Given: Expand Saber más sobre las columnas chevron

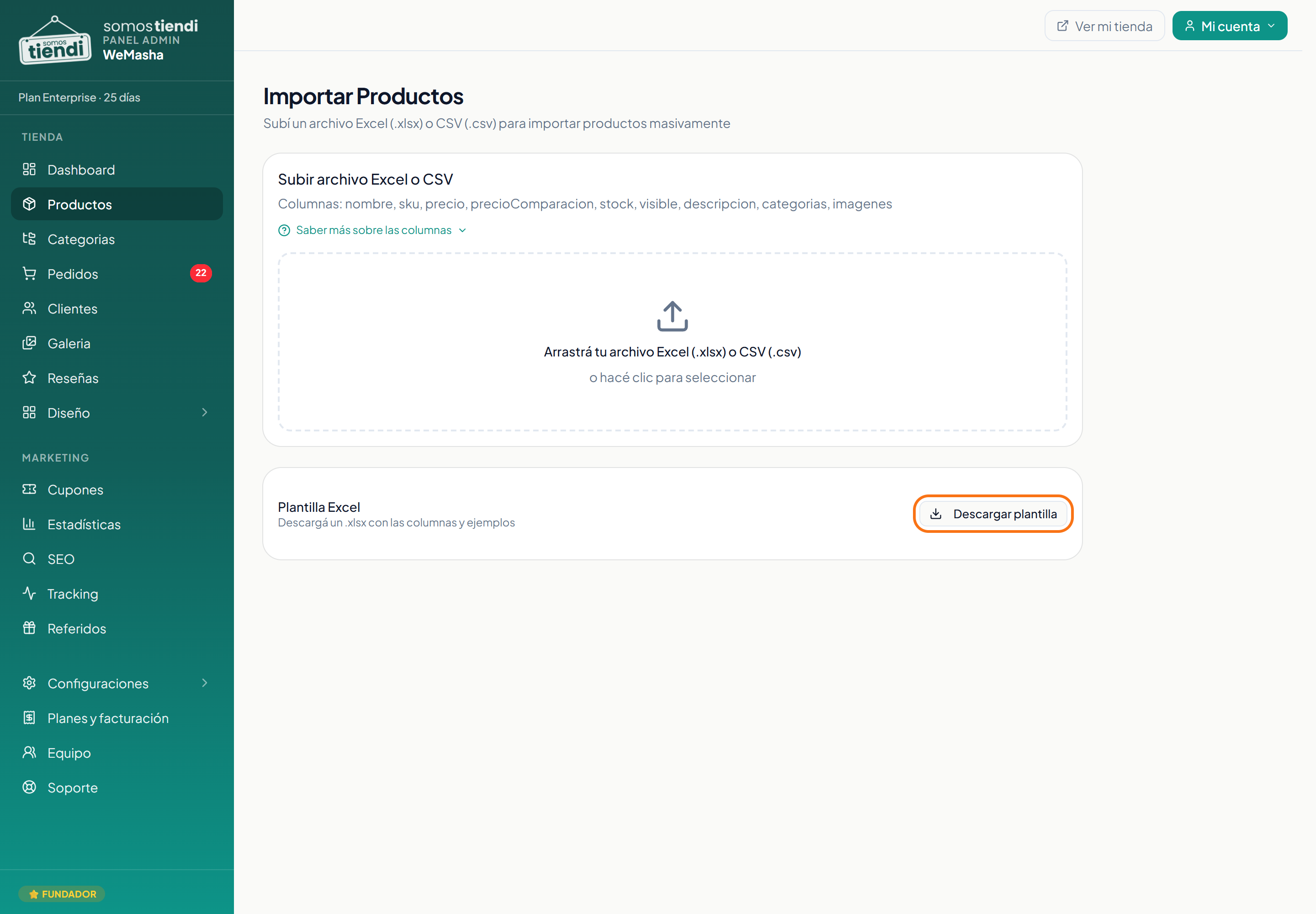Looking at the screenshot, I should (463, 230).
